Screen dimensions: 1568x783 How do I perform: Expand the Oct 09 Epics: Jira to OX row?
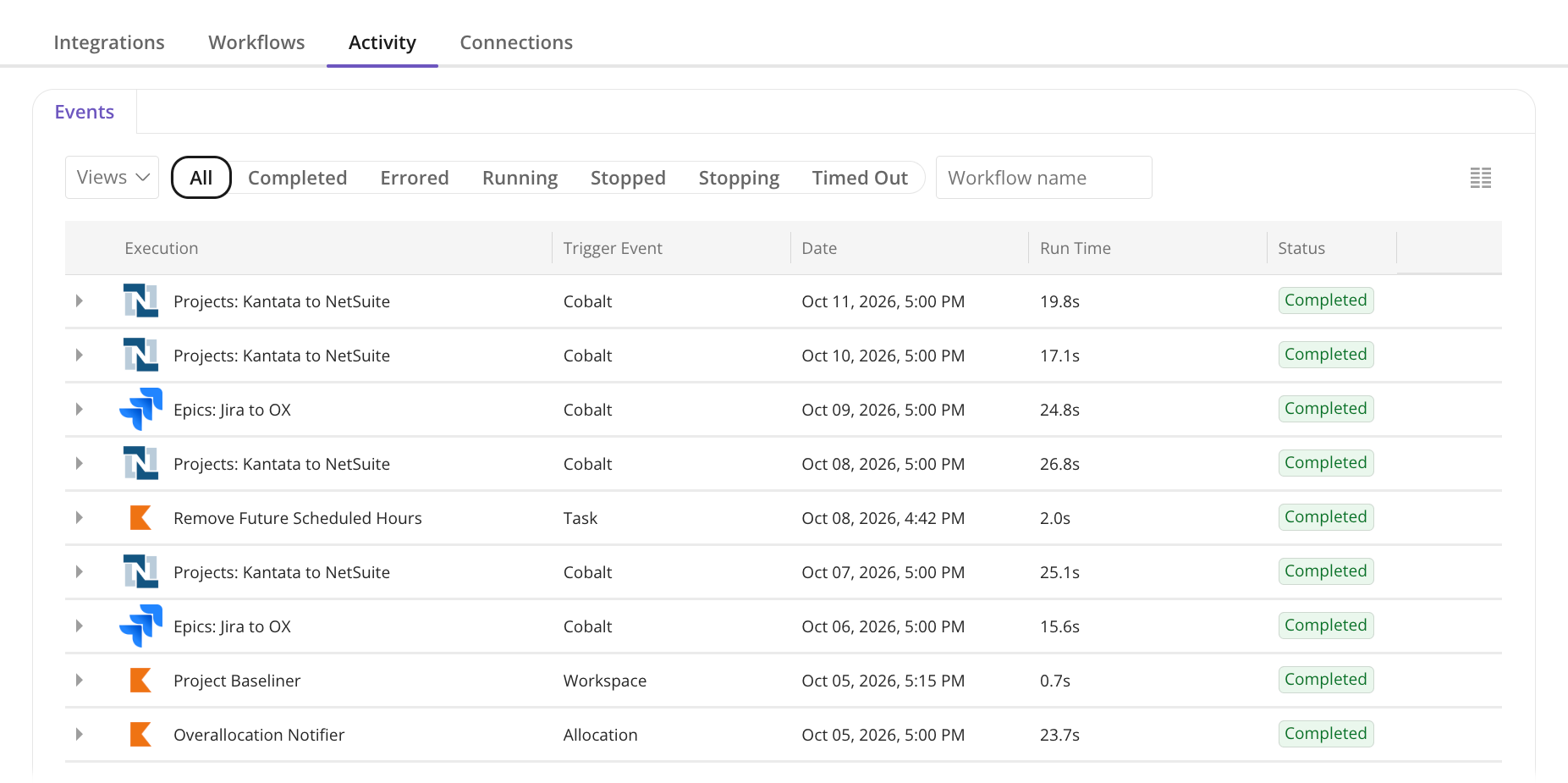pyautogui.click(x=79, y=410)
